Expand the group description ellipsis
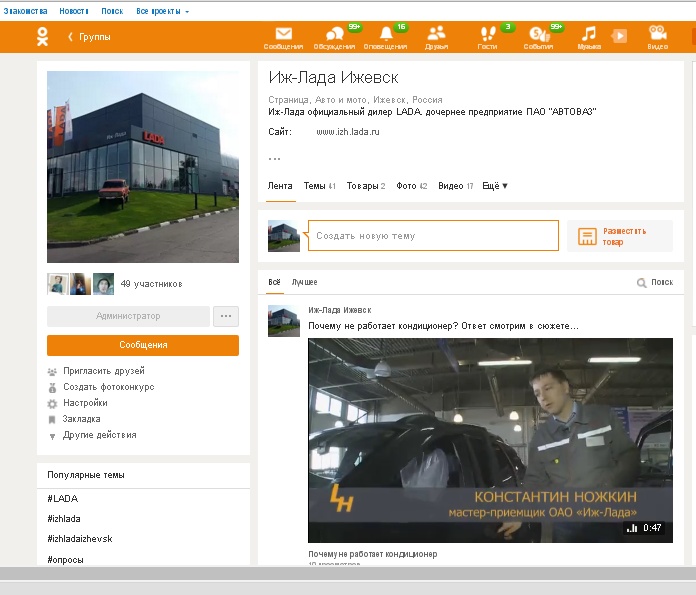 (274, 159)
